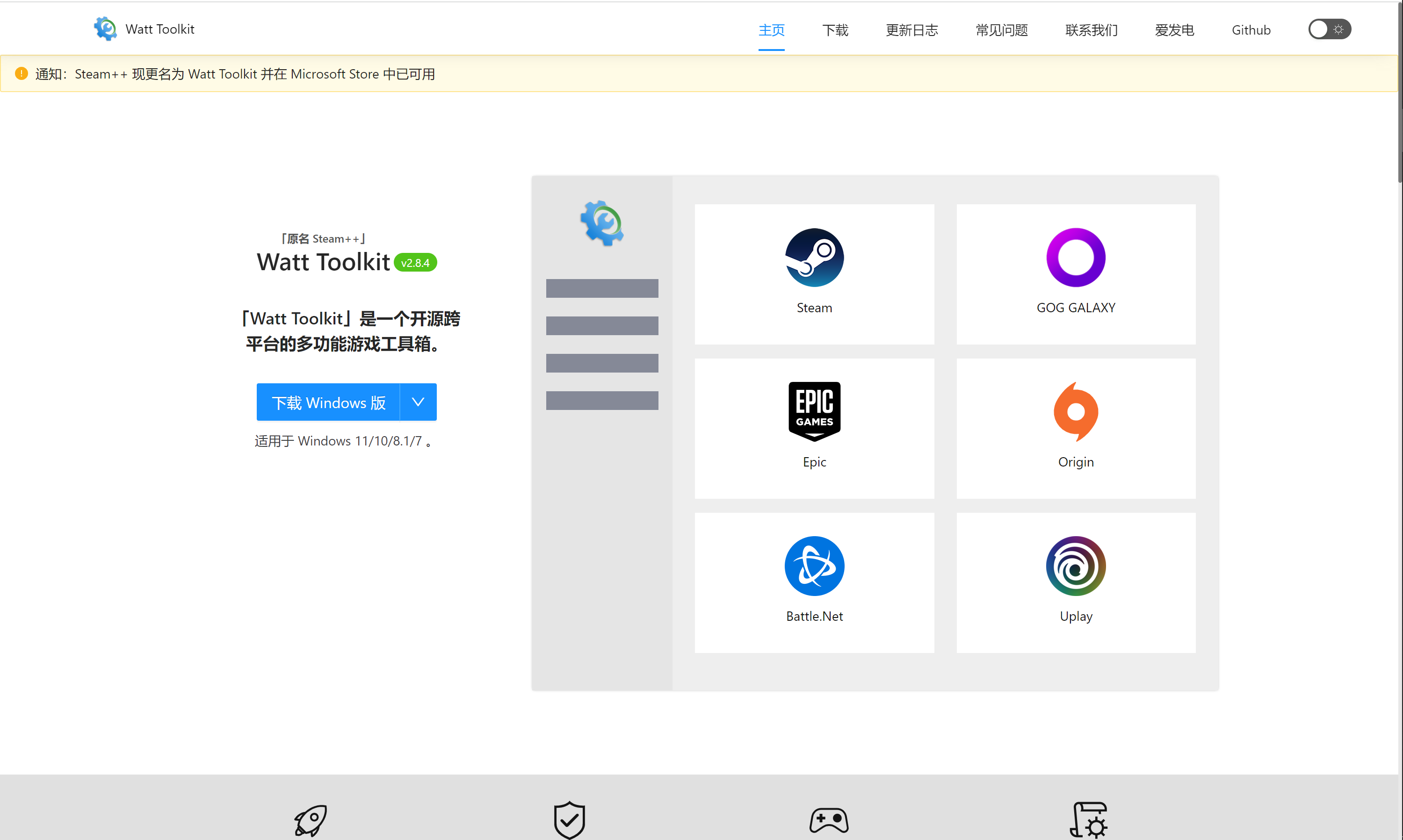The width and height of the screenshot is (1403, 840).
Task: Click the GOG GALAXY logo
Action: pos(1075,258)
